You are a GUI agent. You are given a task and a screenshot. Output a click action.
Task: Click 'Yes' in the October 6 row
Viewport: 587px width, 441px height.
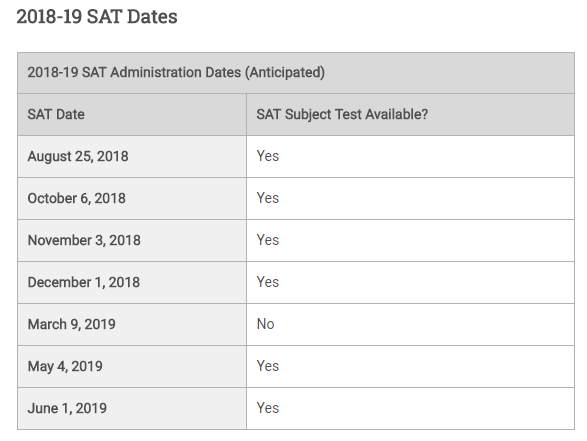click(x=268, y=198)
